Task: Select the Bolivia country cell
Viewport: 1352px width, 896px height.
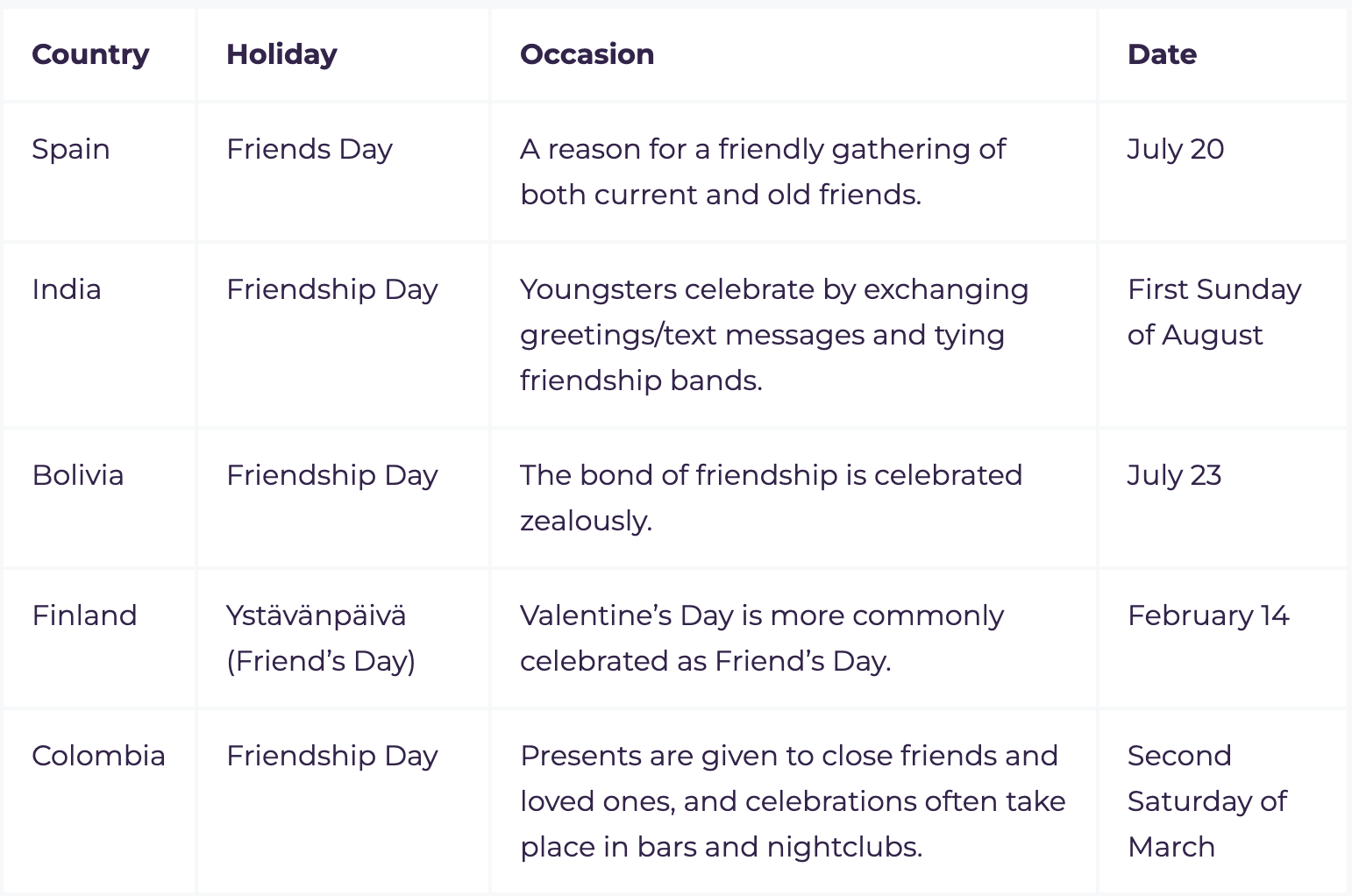Action: click(78, 475)
